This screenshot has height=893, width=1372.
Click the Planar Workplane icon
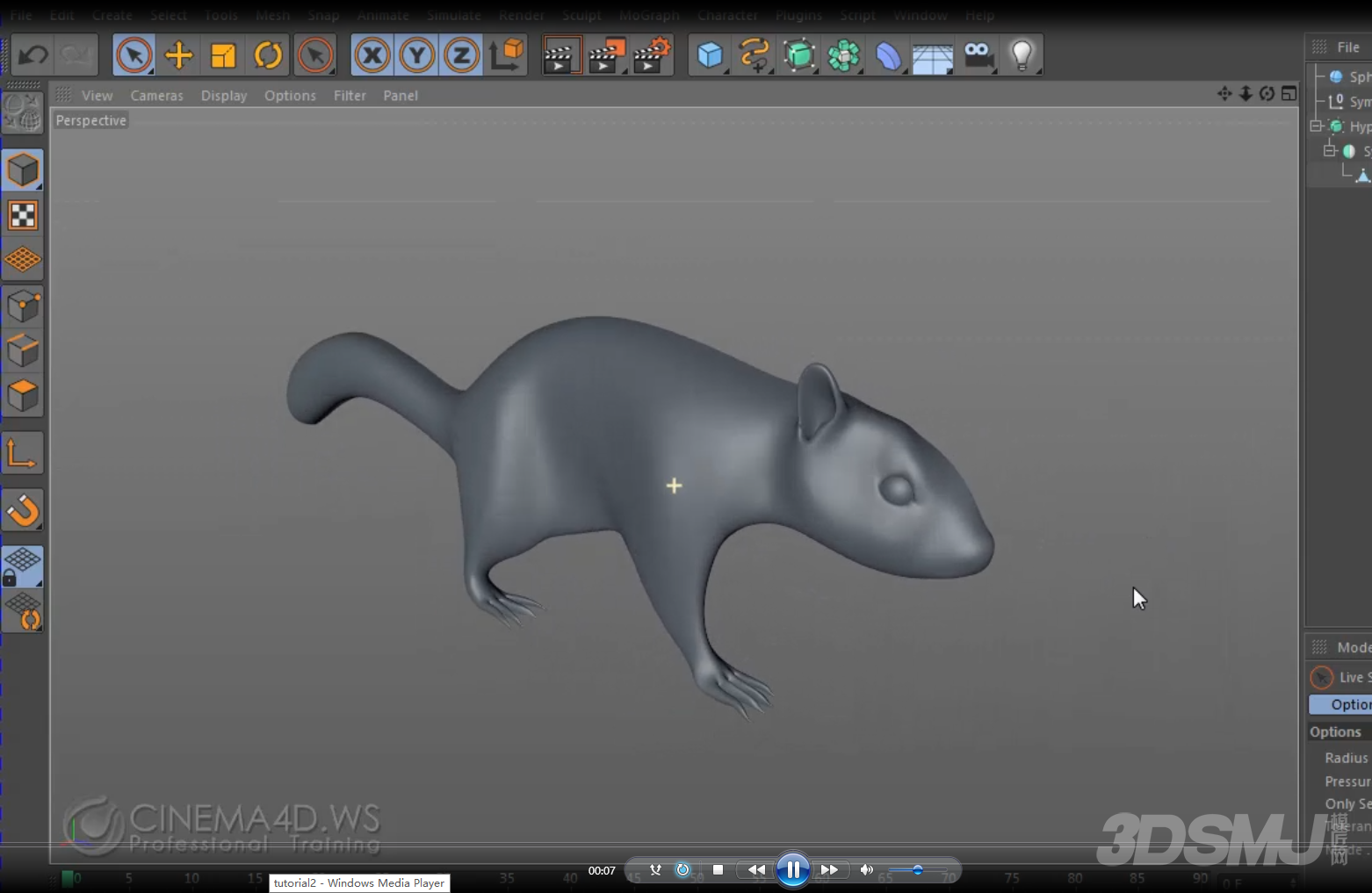[23, 612]
